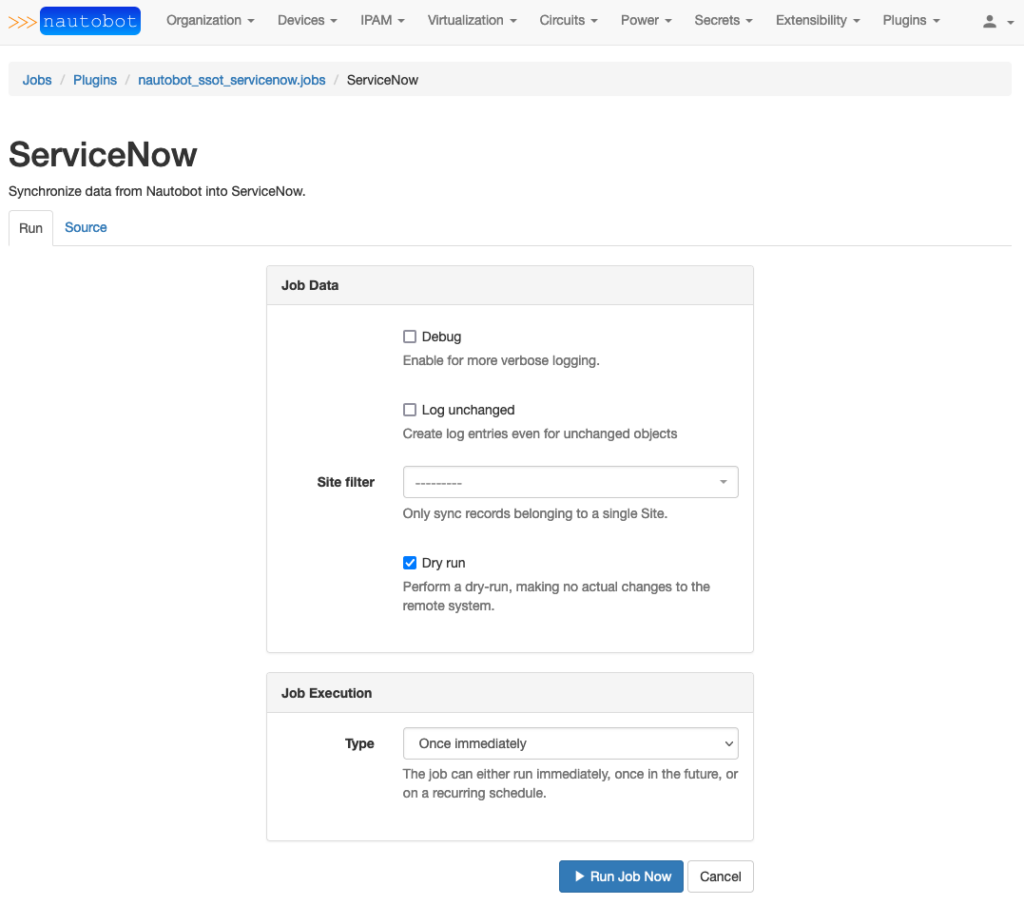Uncheck the Dry run checkbox
Image resolution: width=1024 pixels, height=905 pixels.
409,562
